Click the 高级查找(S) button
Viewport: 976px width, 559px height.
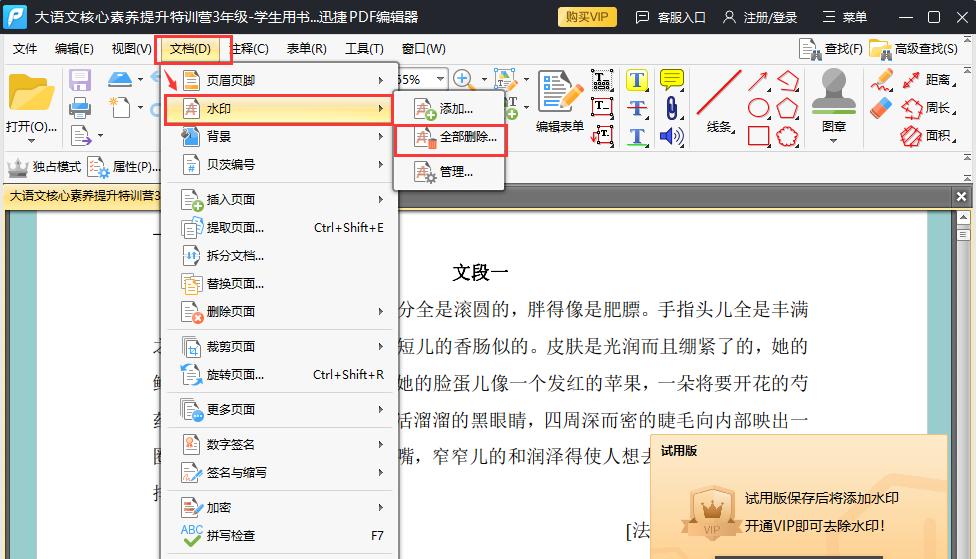point(914,49)
